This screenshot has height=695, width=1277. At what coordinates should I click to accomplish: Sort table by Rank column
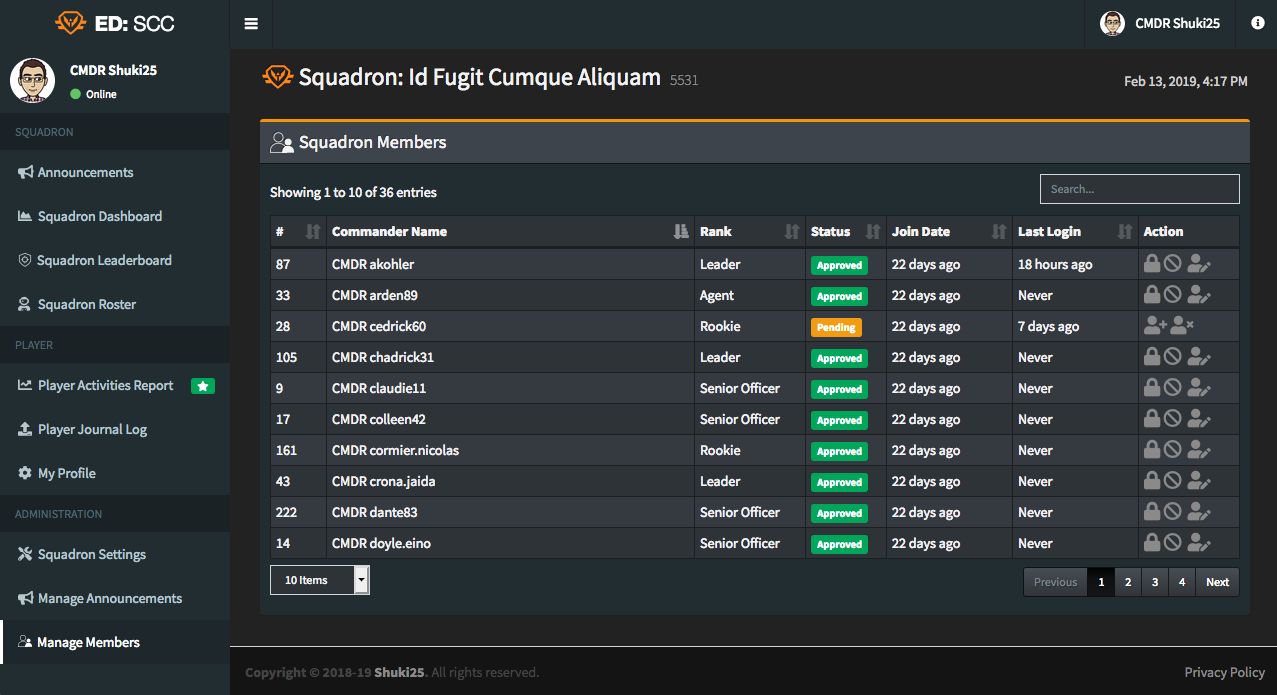(750, 231)
